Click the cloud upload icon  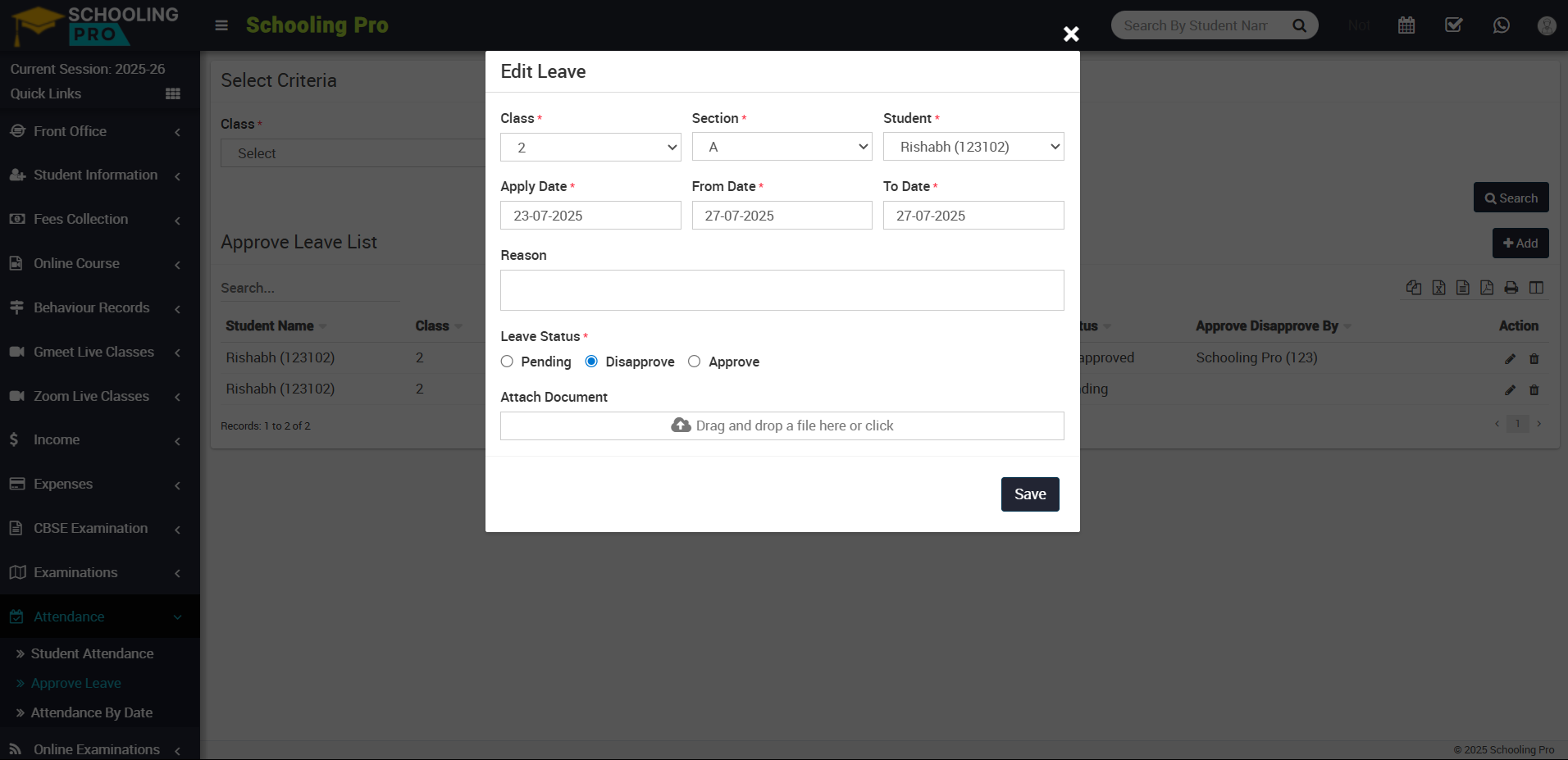[681, 425]
